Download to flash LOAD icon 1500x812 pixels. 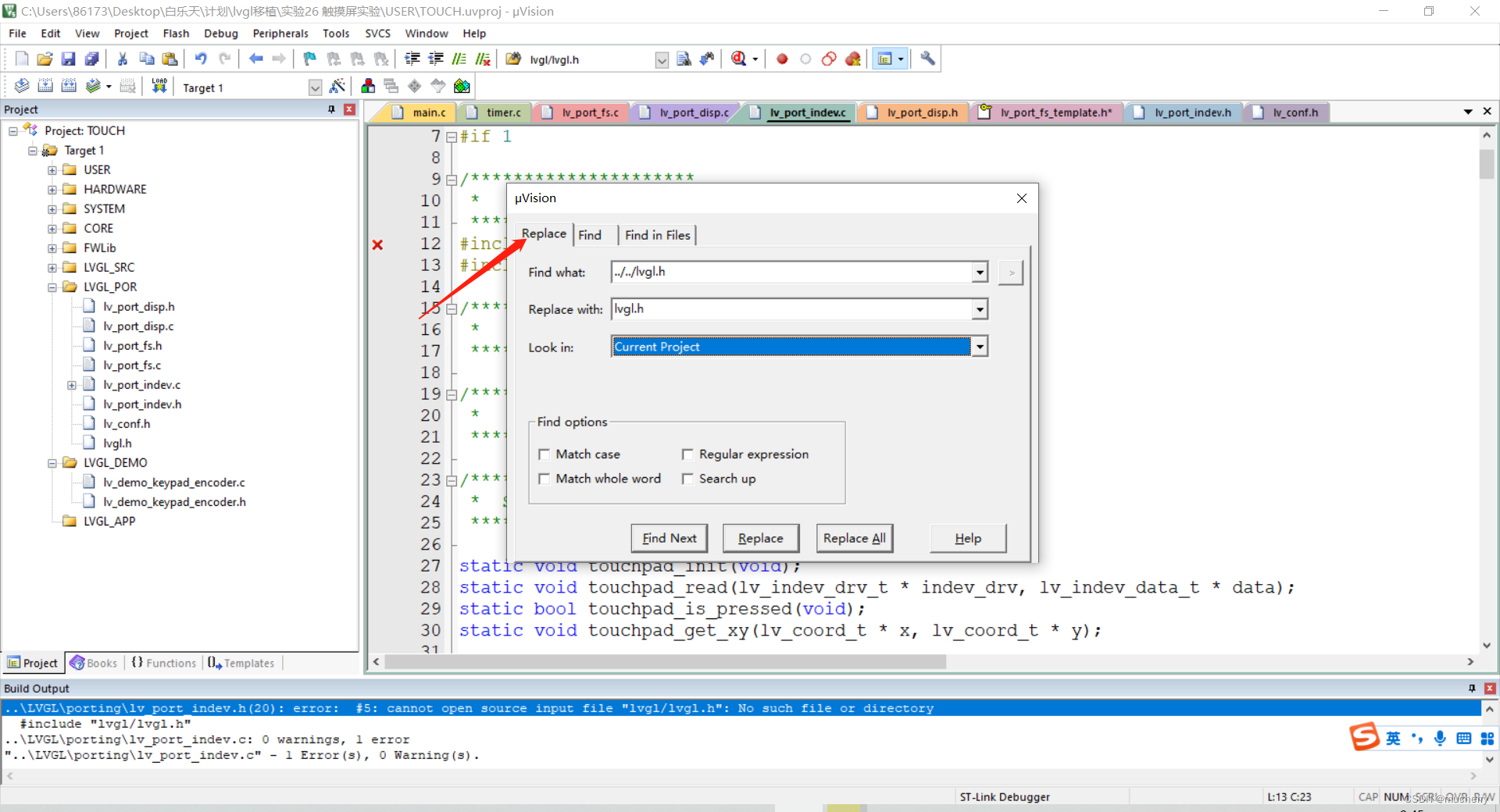click(x=159, y=87)
